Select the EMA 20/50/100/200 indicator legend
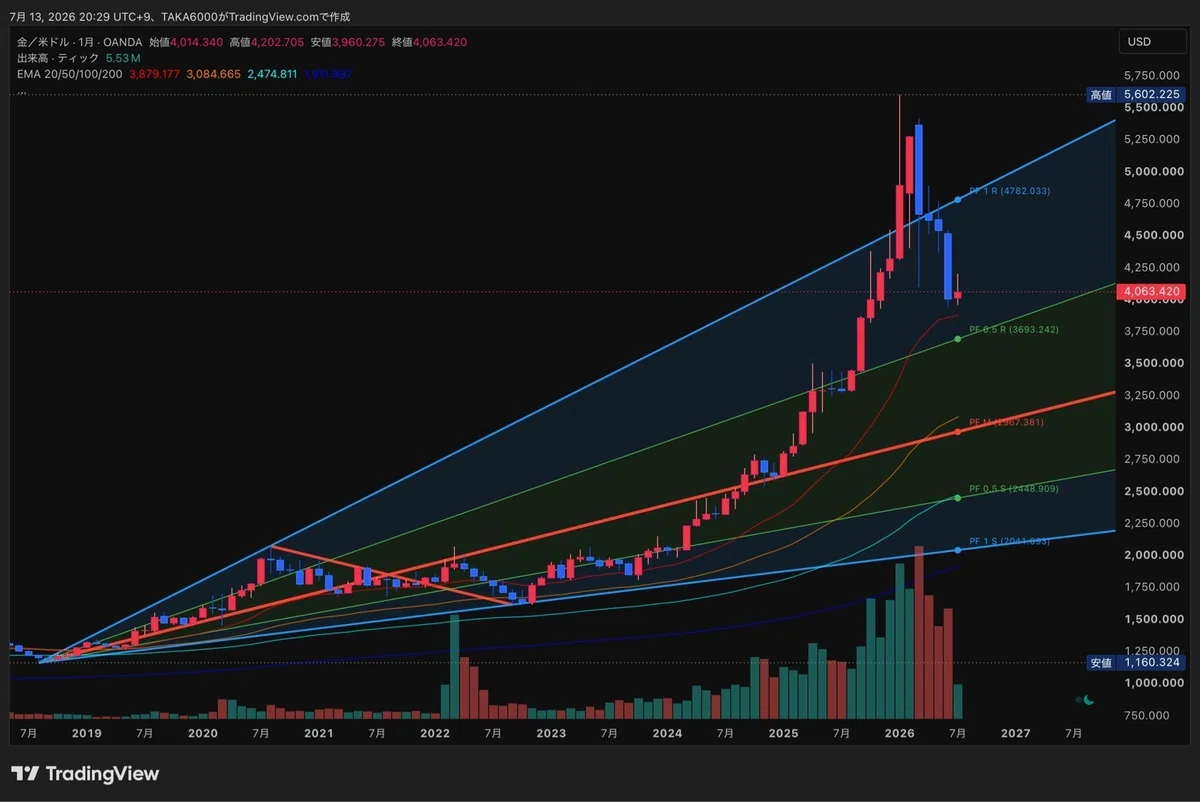This screenshot has height=802, width=1200. coord(69,74)
